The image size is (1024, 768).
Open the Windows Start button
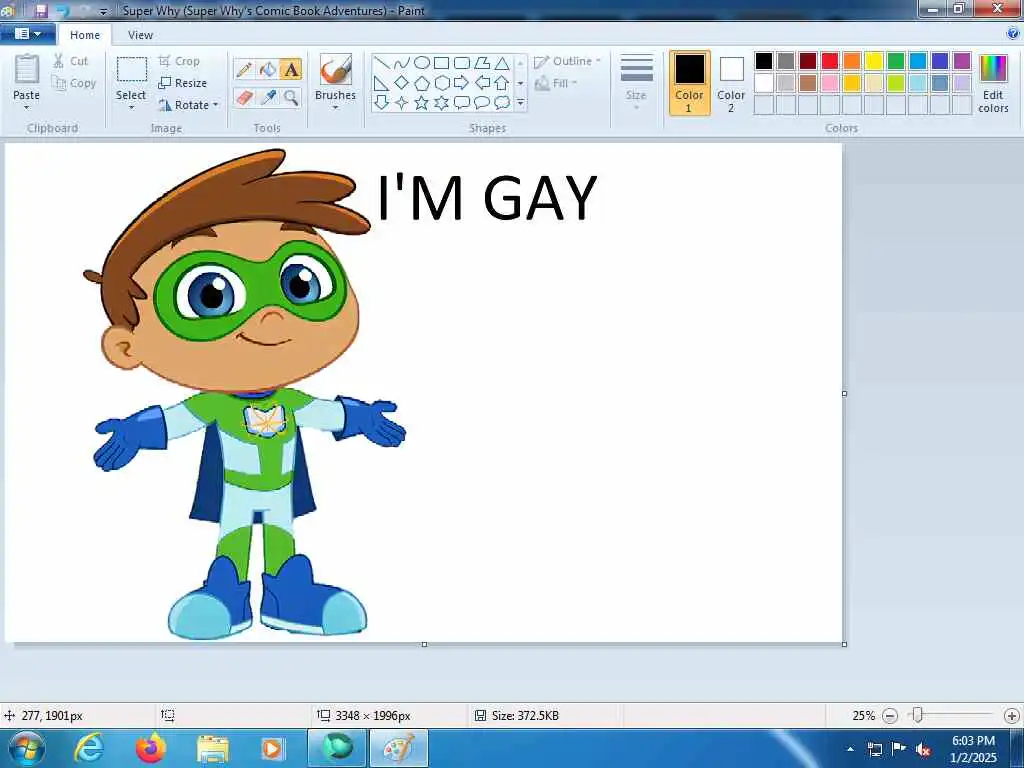tap(26, 748)
